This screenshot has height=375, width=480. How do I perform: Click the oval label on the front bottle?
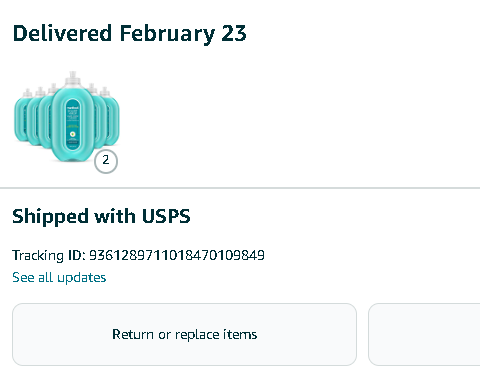pos(73,123)
